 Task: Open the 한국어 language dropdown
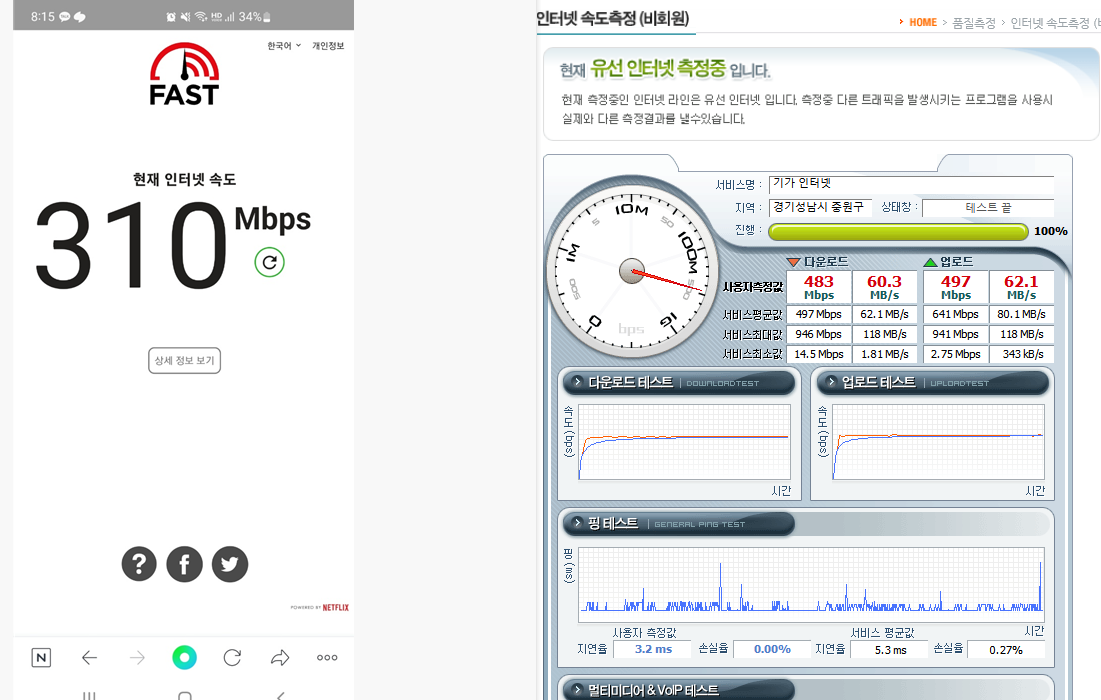pos(283,46)
